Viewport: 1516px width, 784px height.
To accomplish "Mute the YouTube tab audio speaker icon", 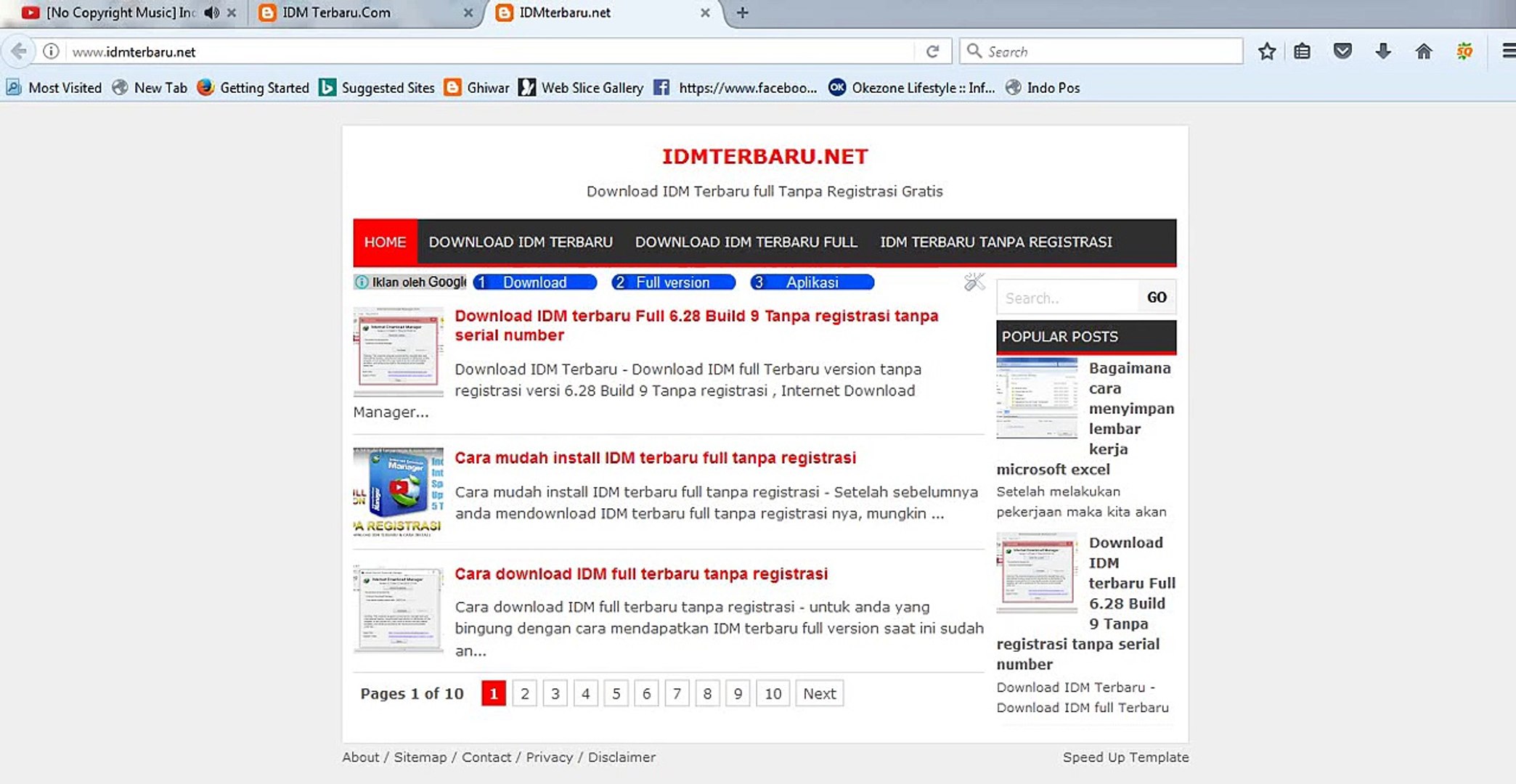I will click(211, 12).
